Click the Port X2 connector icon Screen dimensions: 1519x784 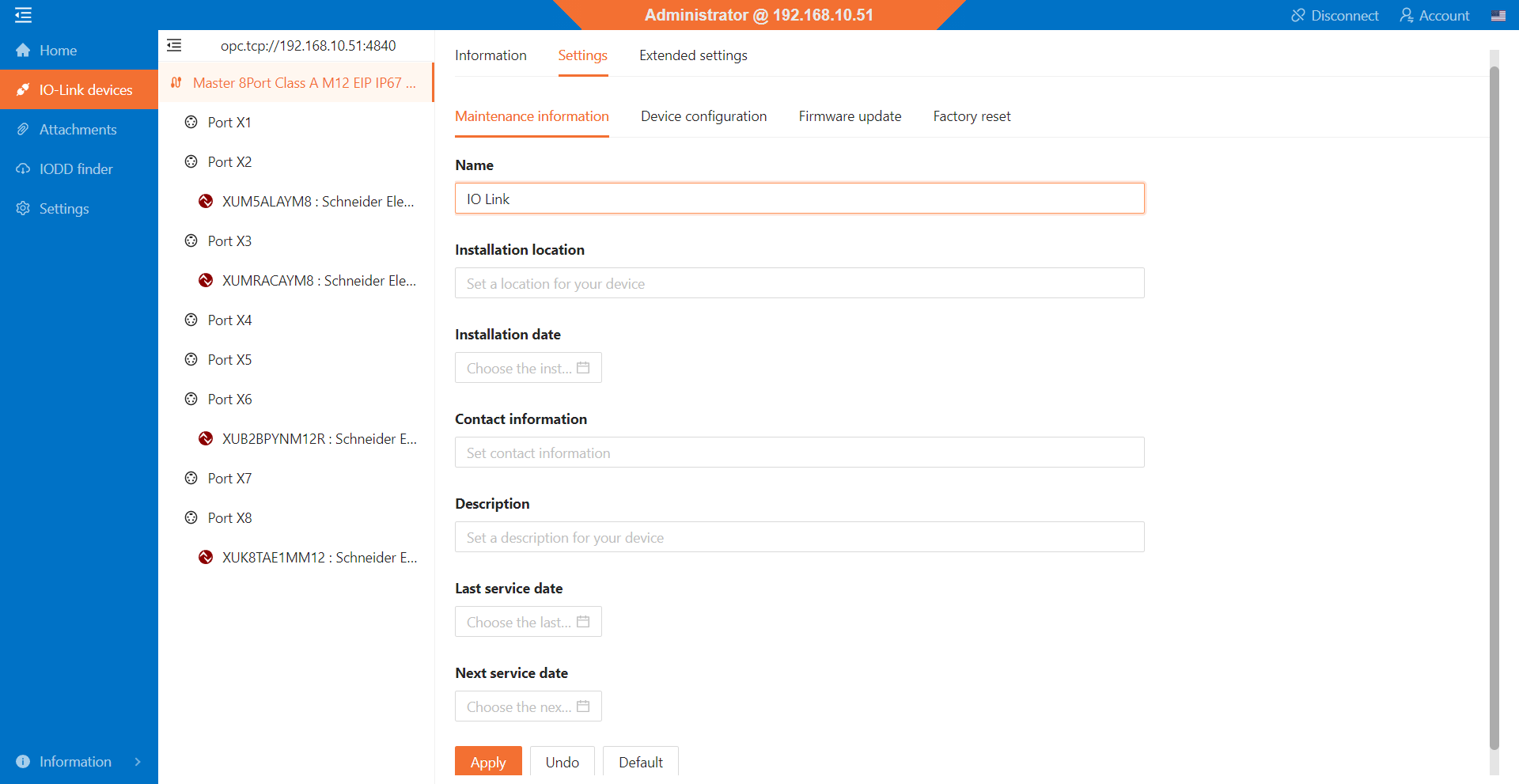pyautogui.click(x=191, y=162)
